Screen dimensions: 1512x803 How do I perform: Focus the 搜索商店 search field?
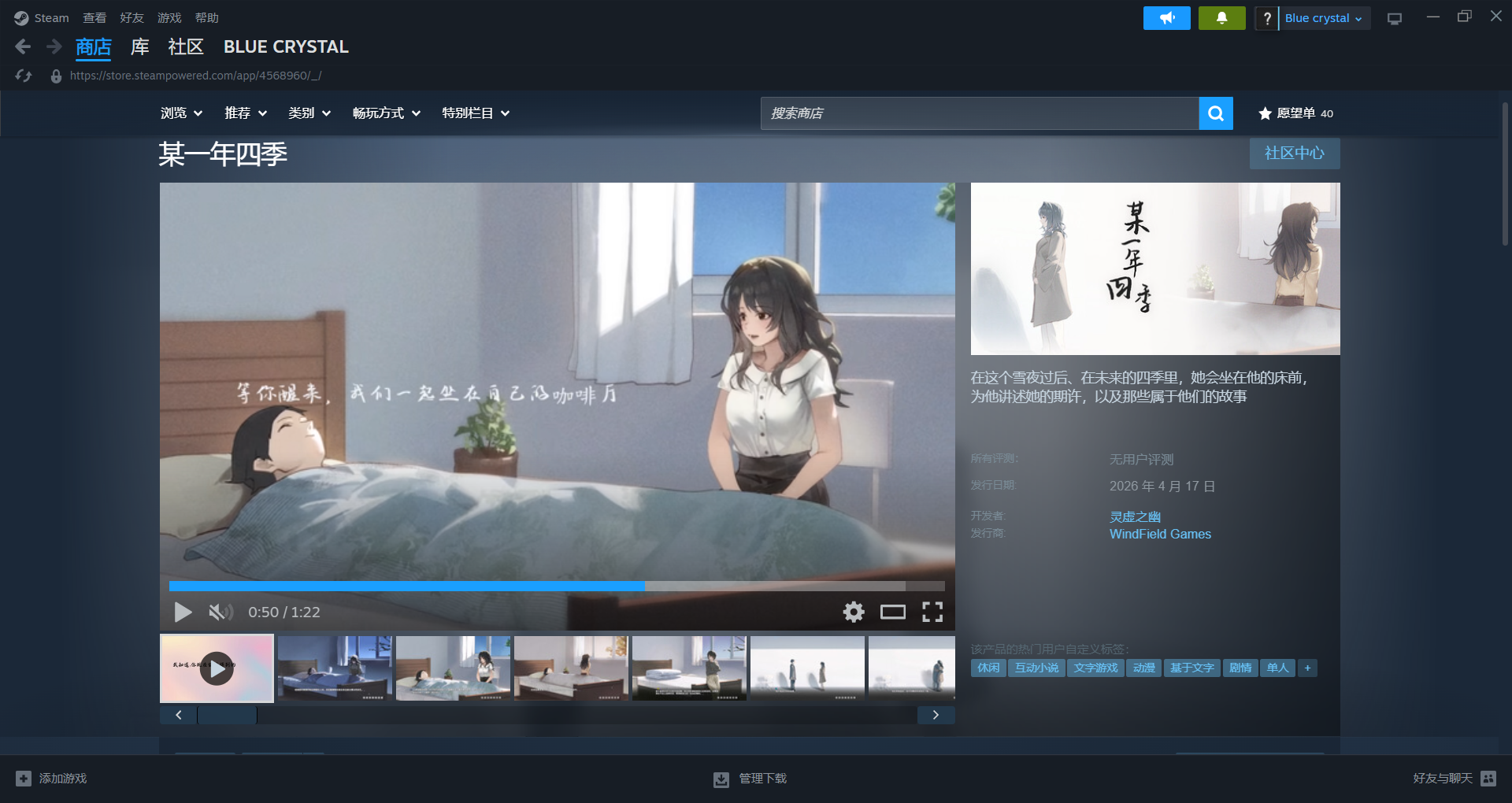(980, 113)
